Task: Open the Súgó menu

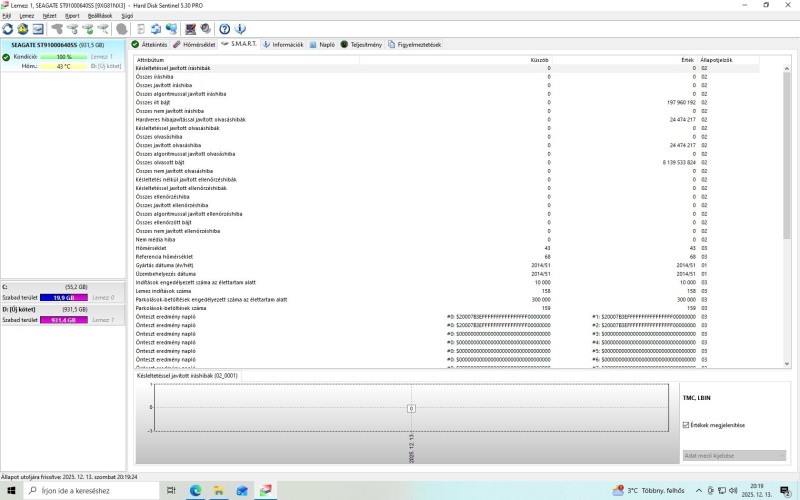Action: coord(127,16)
